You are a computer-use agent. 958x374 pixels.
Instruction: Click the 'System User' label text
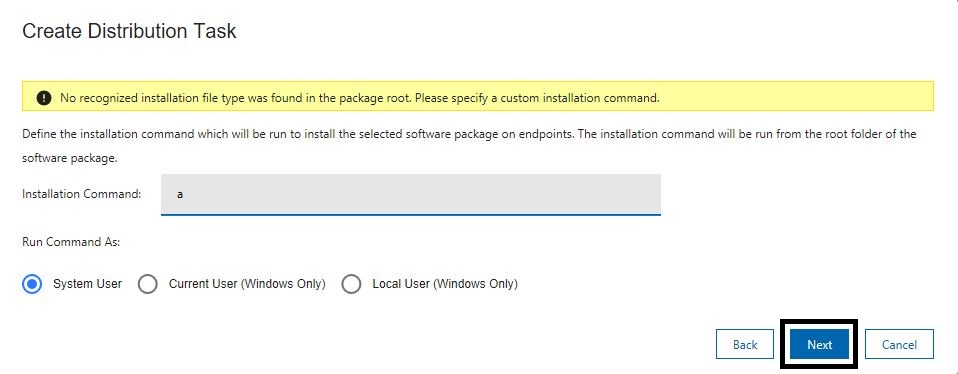pyautogui.click(x=87, y=284)
